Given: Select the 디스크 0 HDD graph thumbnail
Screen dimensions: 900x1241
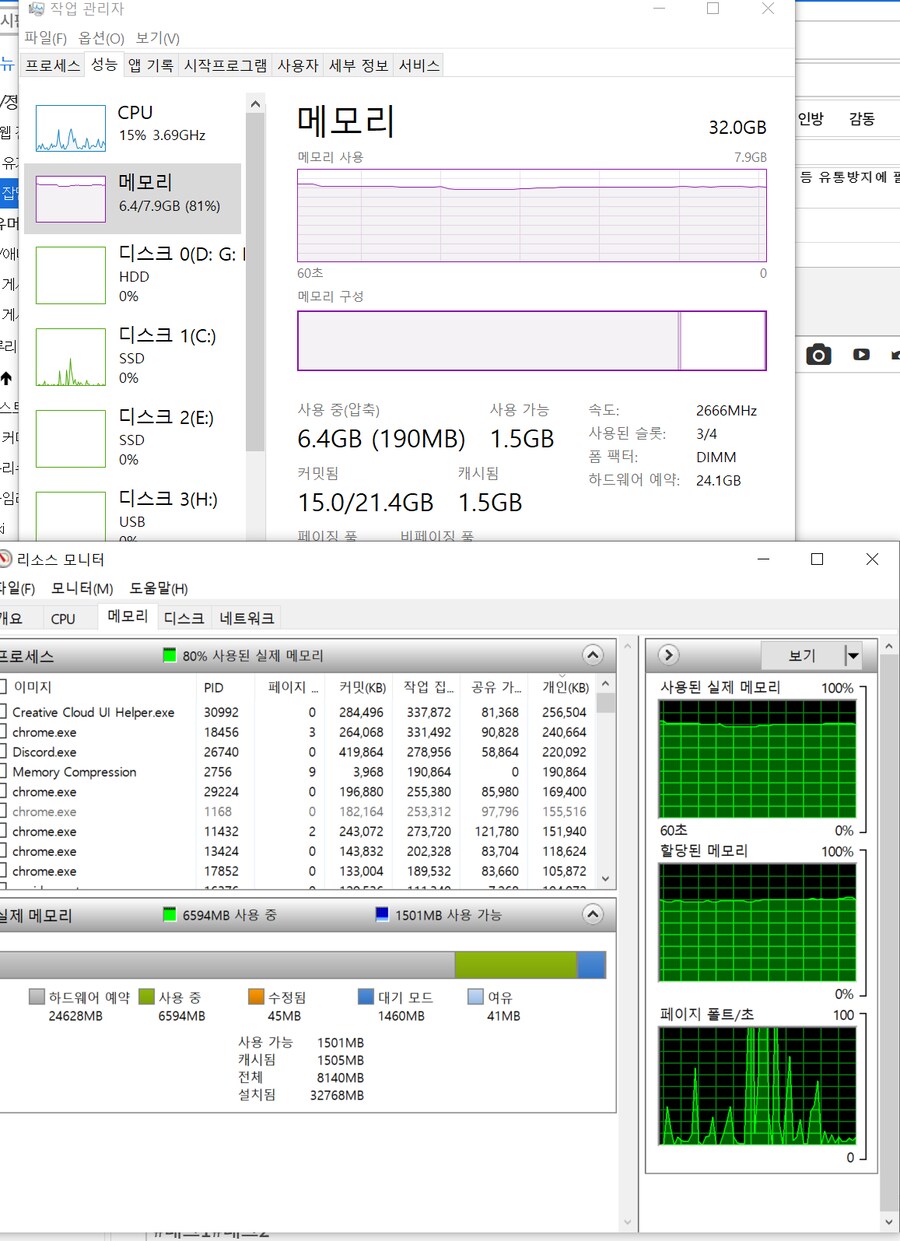Looking at the screenshot, I should [x=71, y=275].
